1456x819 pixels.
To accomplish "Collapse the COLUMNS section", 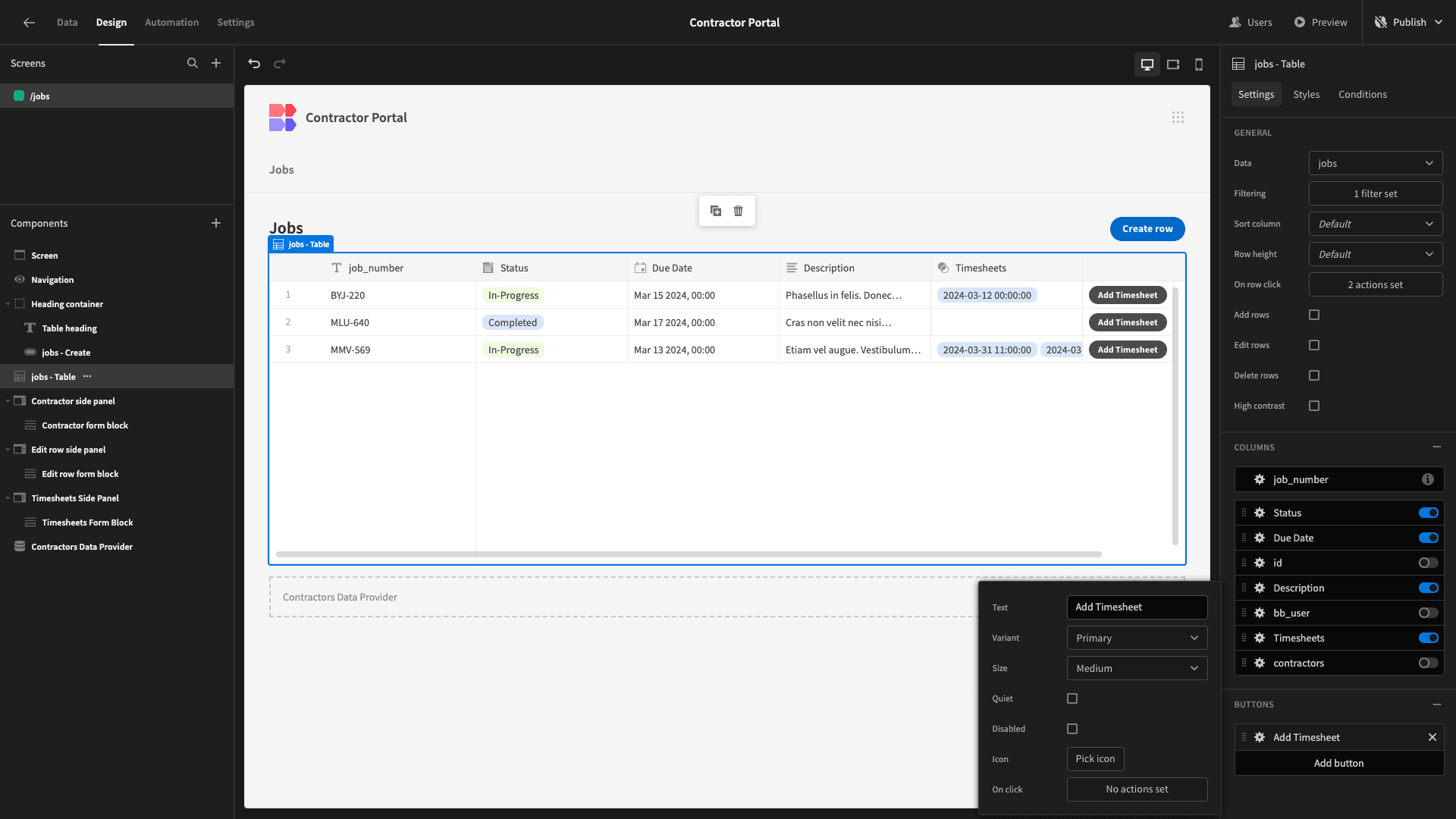I will (x=1436, y=447).
